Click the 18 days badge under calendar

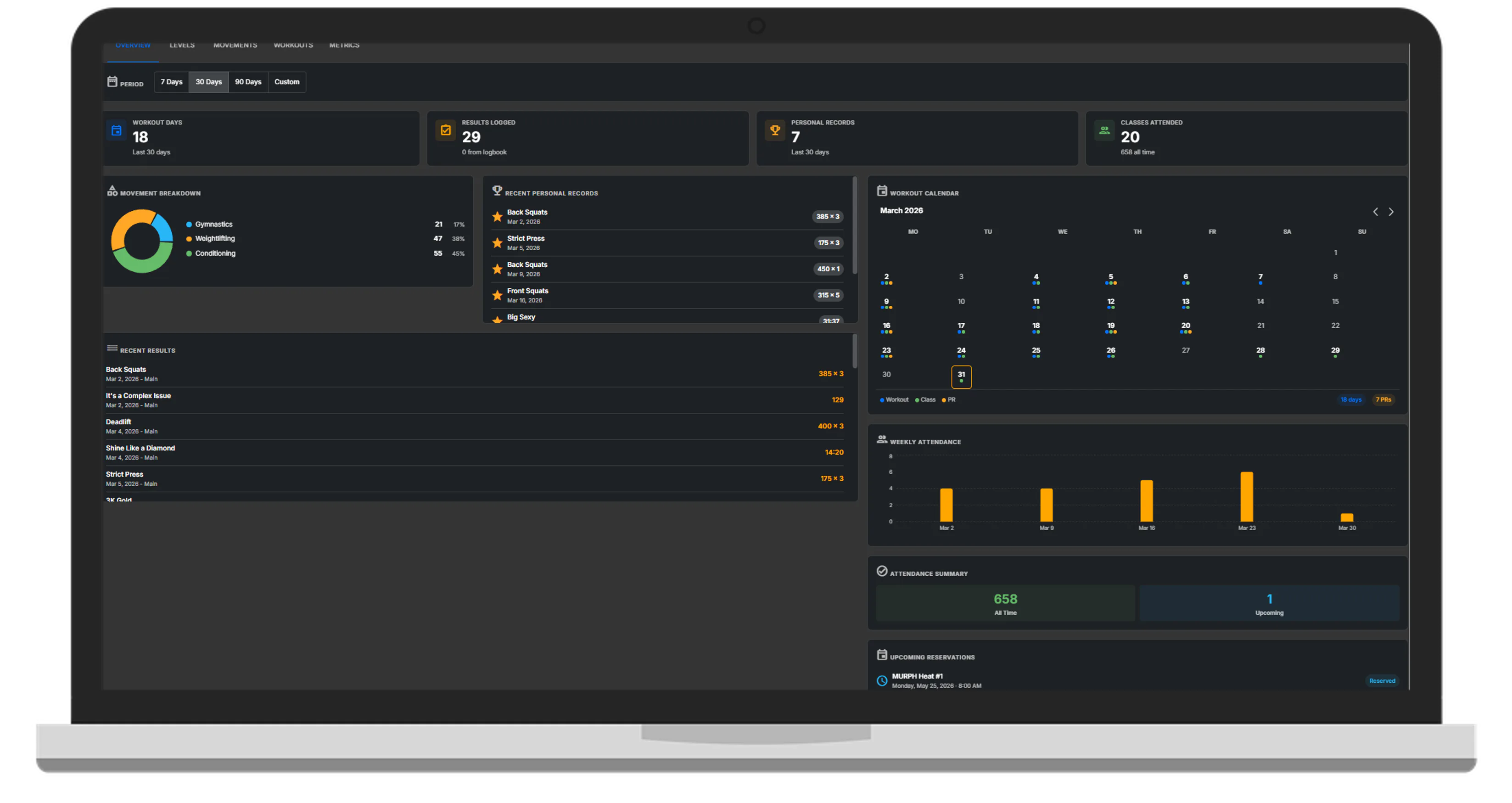pyautogui.click(x=1350, y=399)
